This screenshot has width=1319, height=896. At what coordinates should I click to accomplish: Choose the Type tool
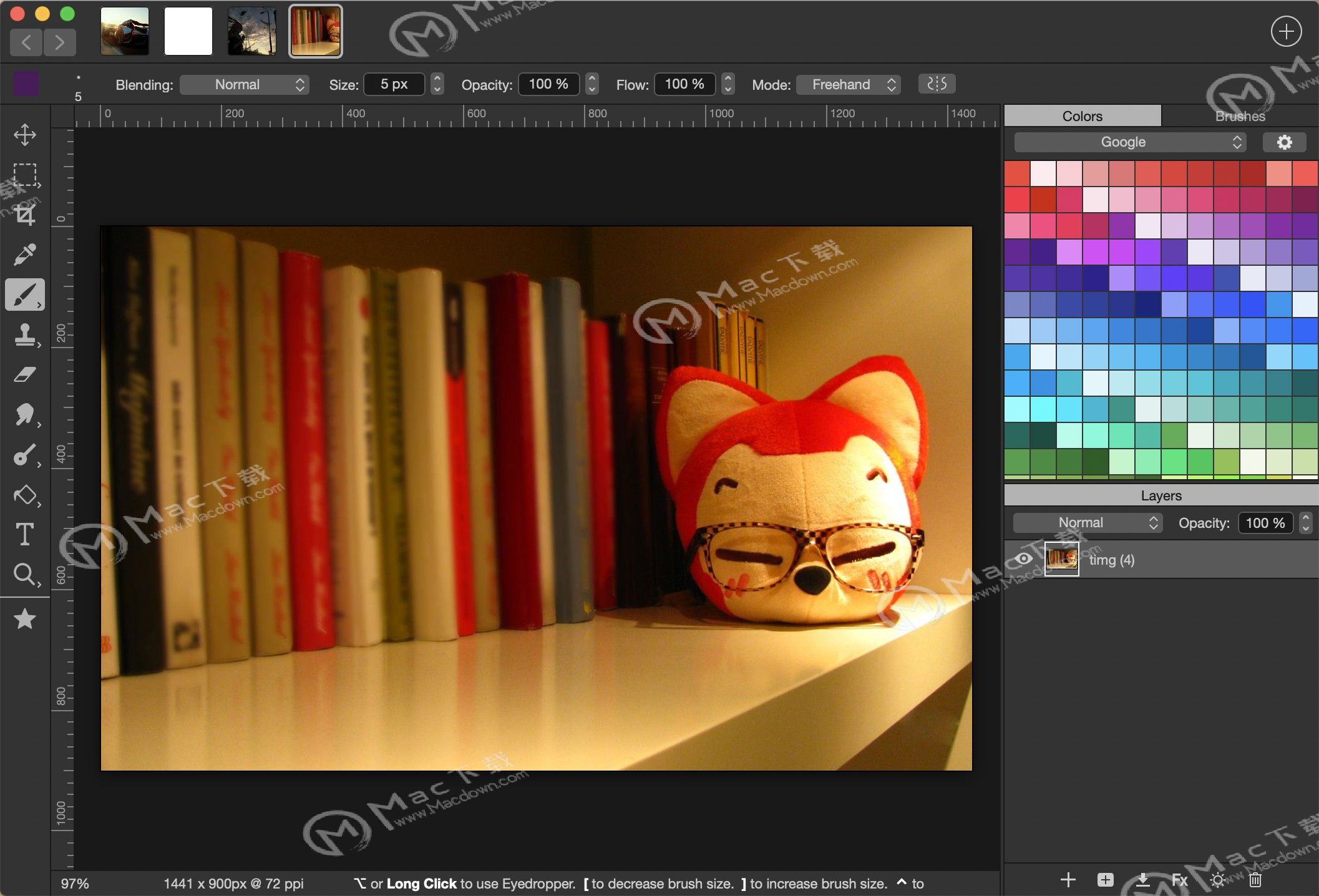pos(25,534)
